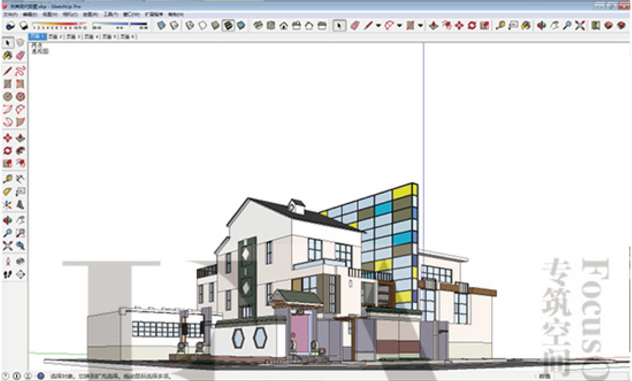Switch to Back standard view
This screenshot has width=632, height=381.
[x=309, y=26]
